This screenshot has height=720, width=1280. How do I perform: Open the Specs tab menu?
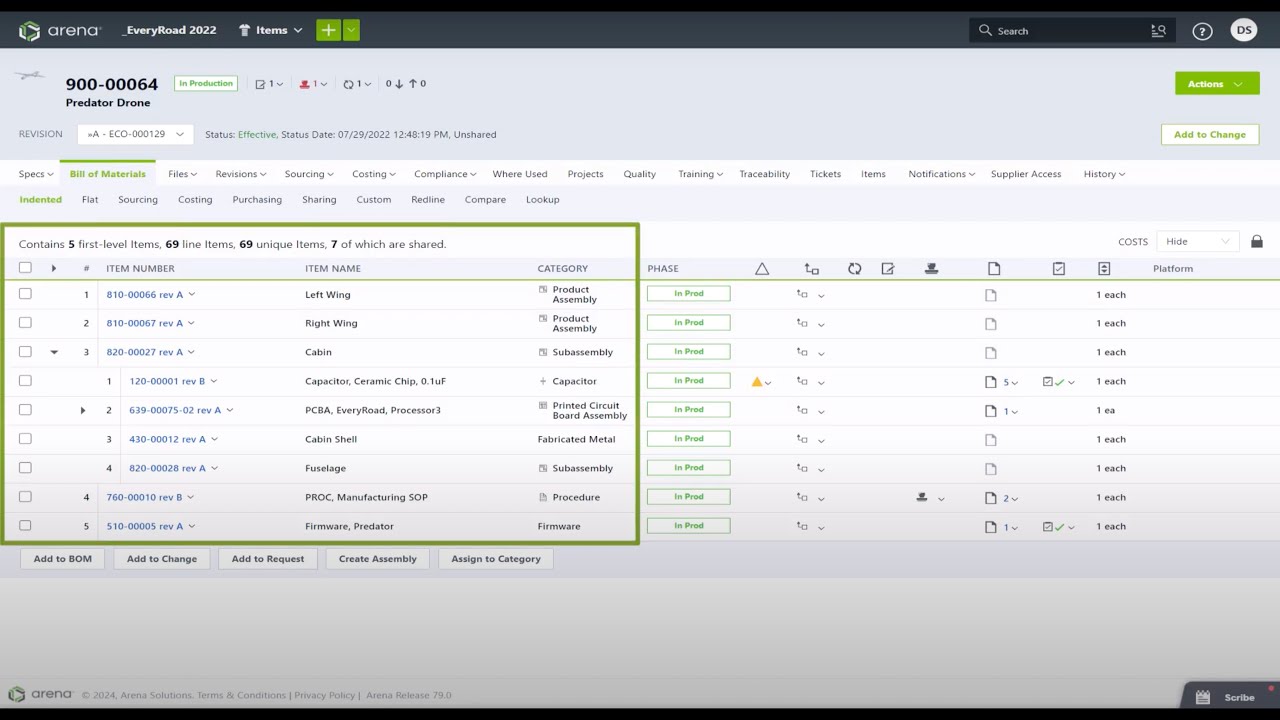[x=36, y=174]
